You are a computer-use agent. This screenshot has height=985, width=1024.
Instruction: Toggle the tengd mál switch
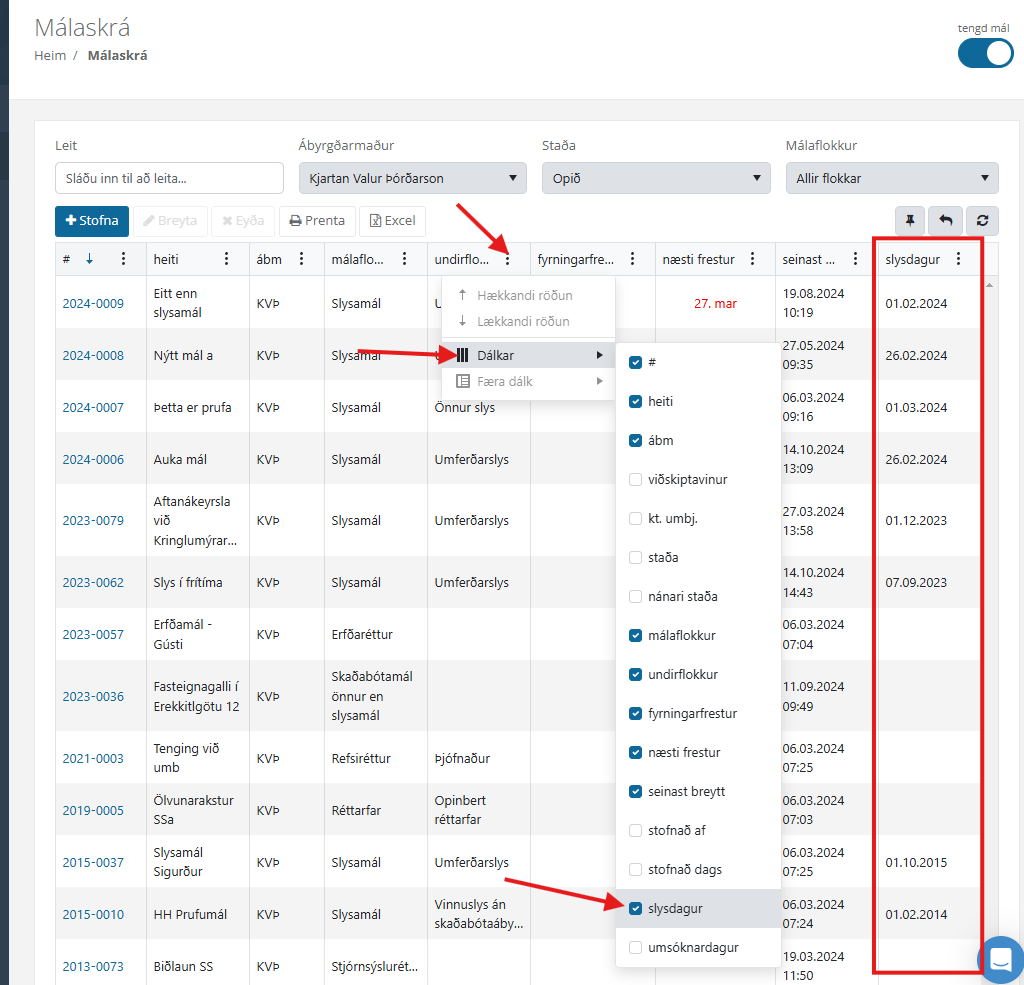[985, 54]
